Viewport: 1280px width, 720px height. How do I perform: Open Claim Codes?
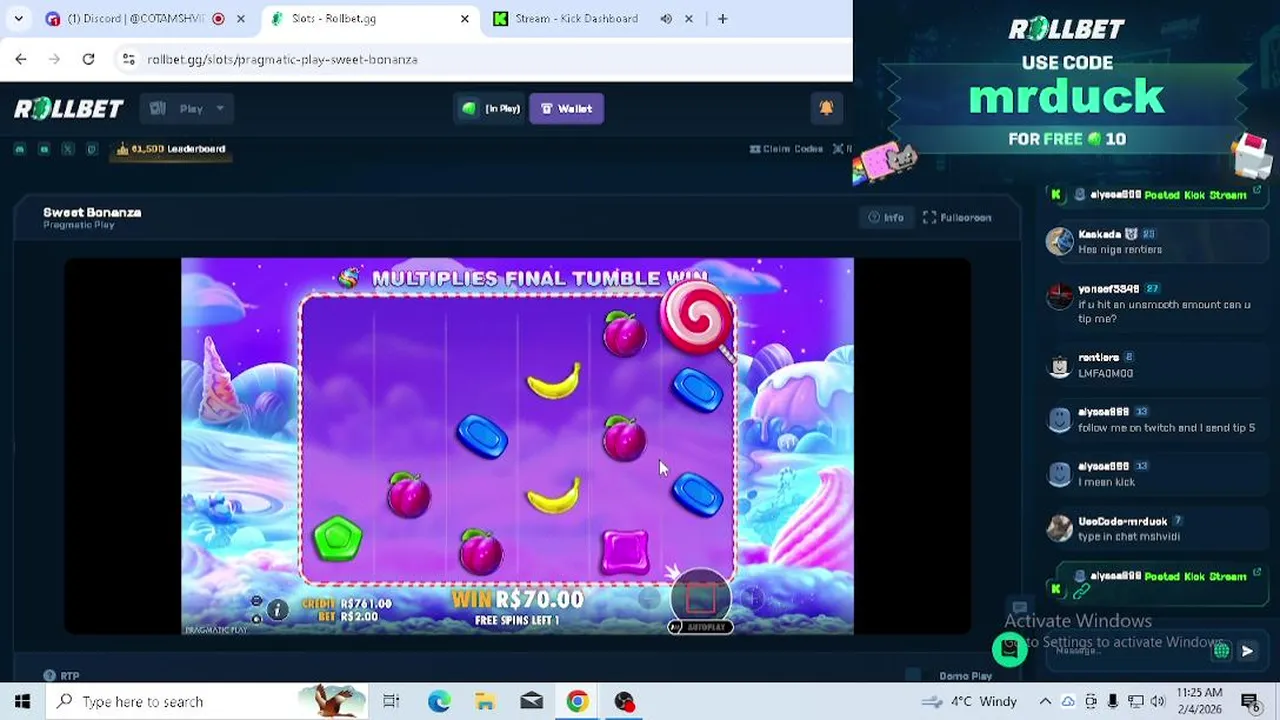click(x=786, y=149)
